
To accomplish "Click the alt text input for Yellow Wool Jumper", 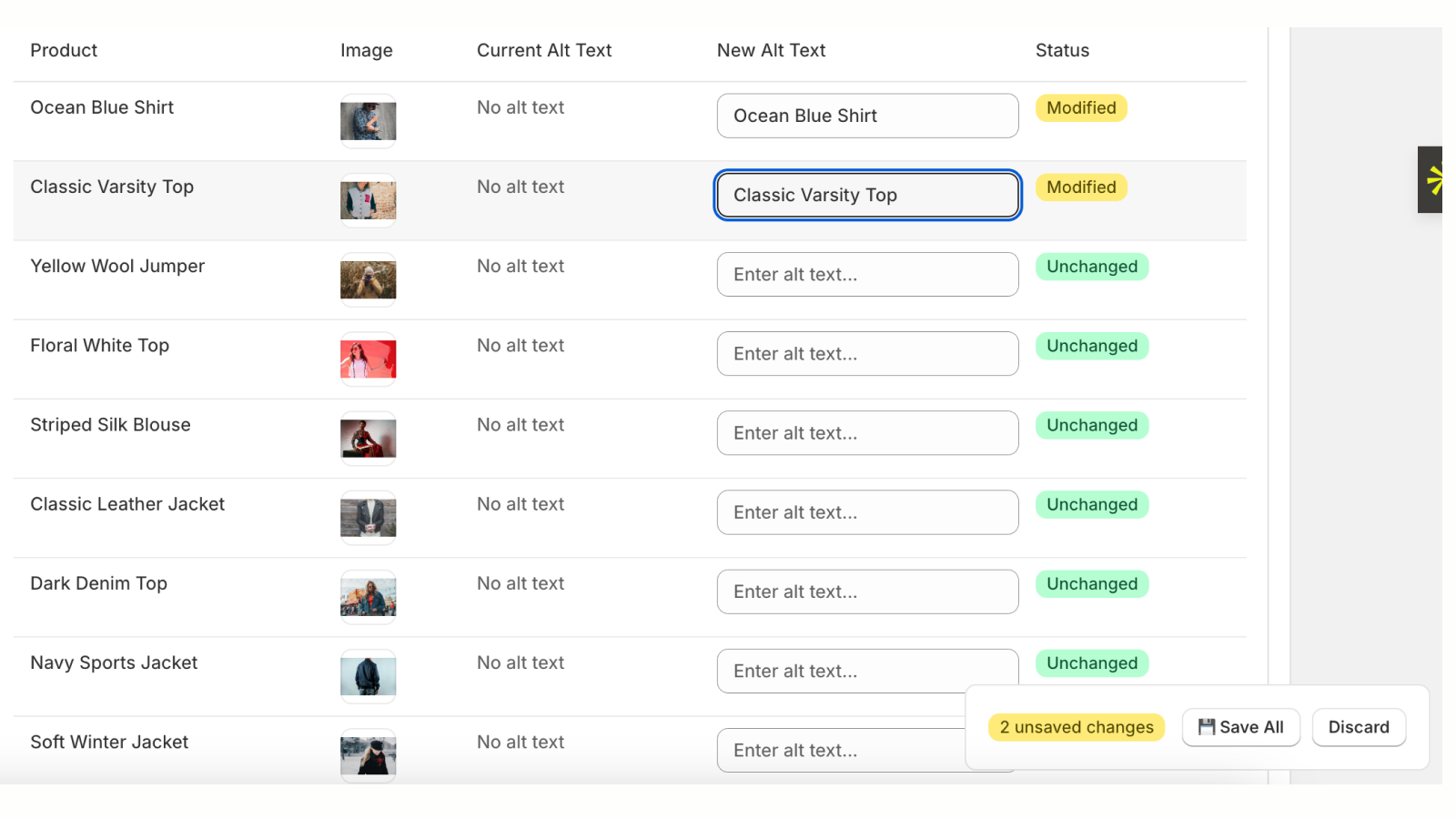I will [867, 274].
